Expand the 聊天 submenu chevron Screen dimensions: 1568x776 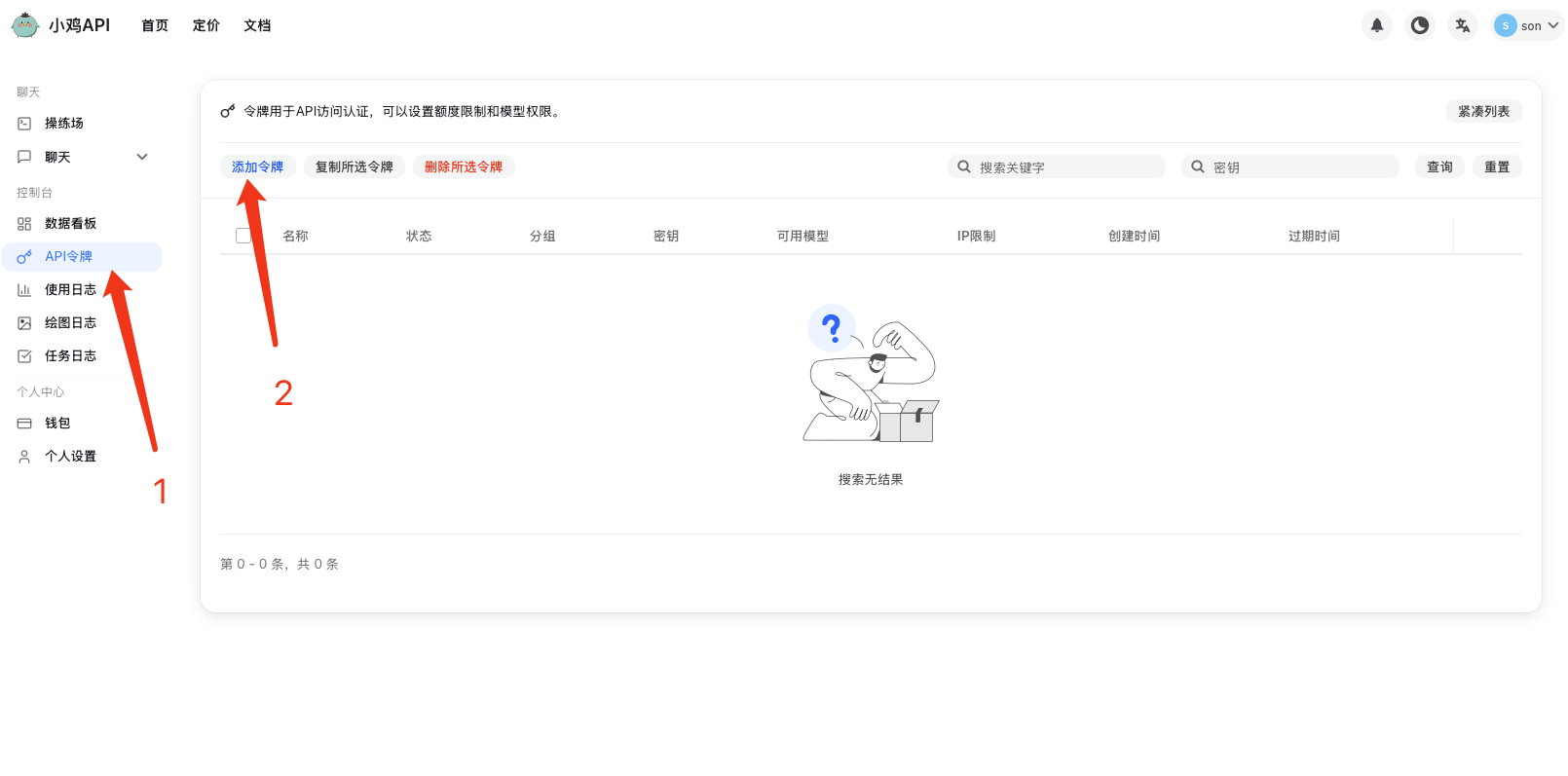tap(142, 157)
